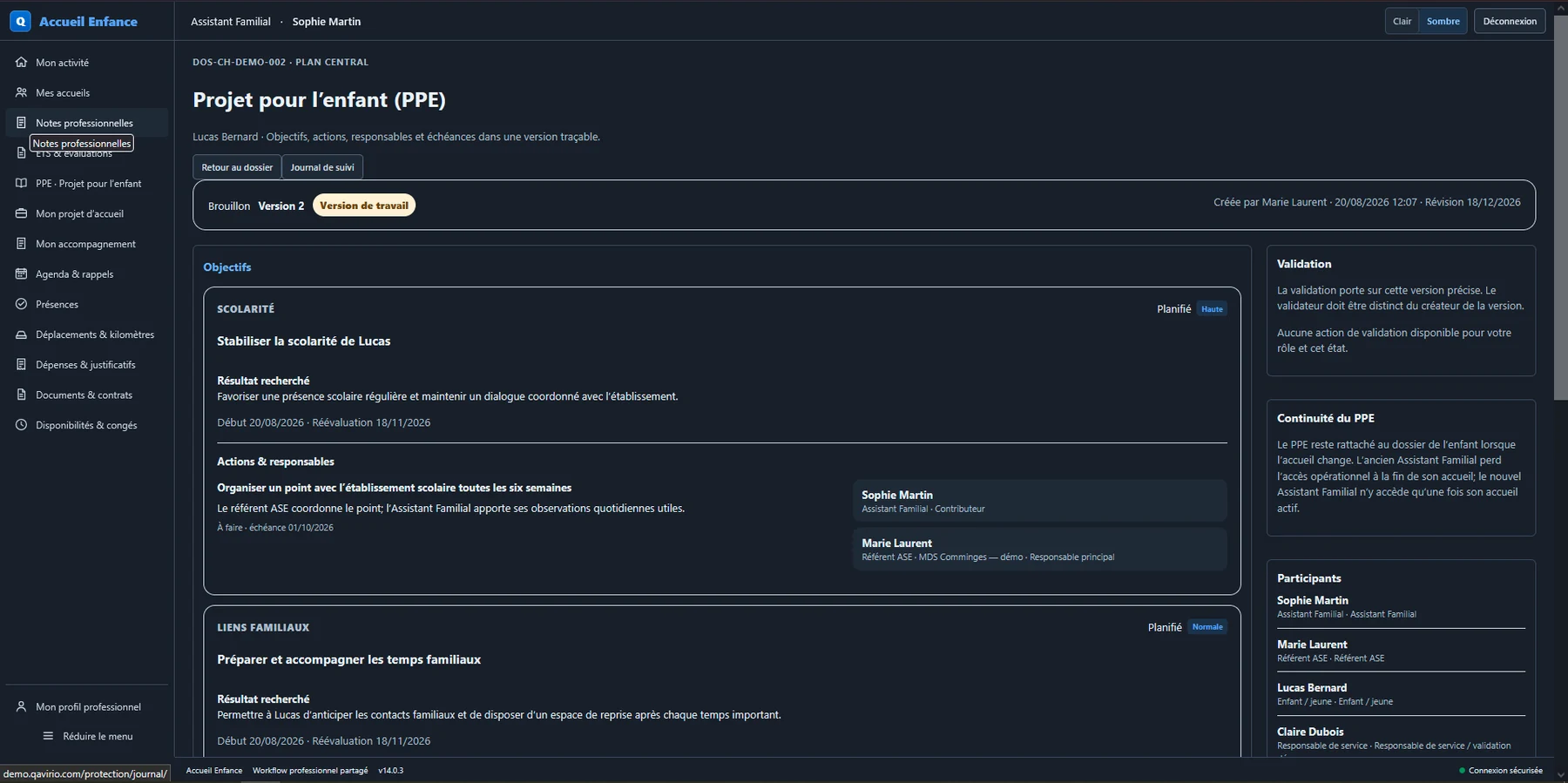Click the Disponibilités & congés clock icon
This screenshot has height=783, width=1568.
[21, 425]
